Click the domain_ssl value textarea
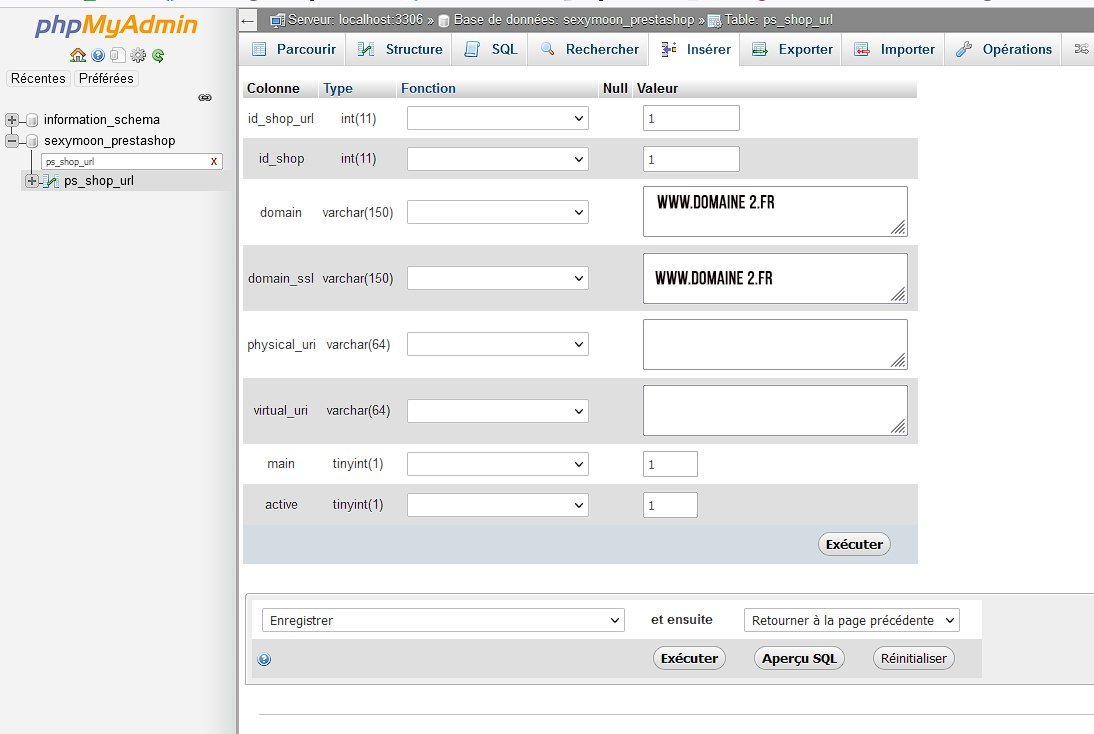This screenshot has width=1094, height=734. tap(775, 278)
